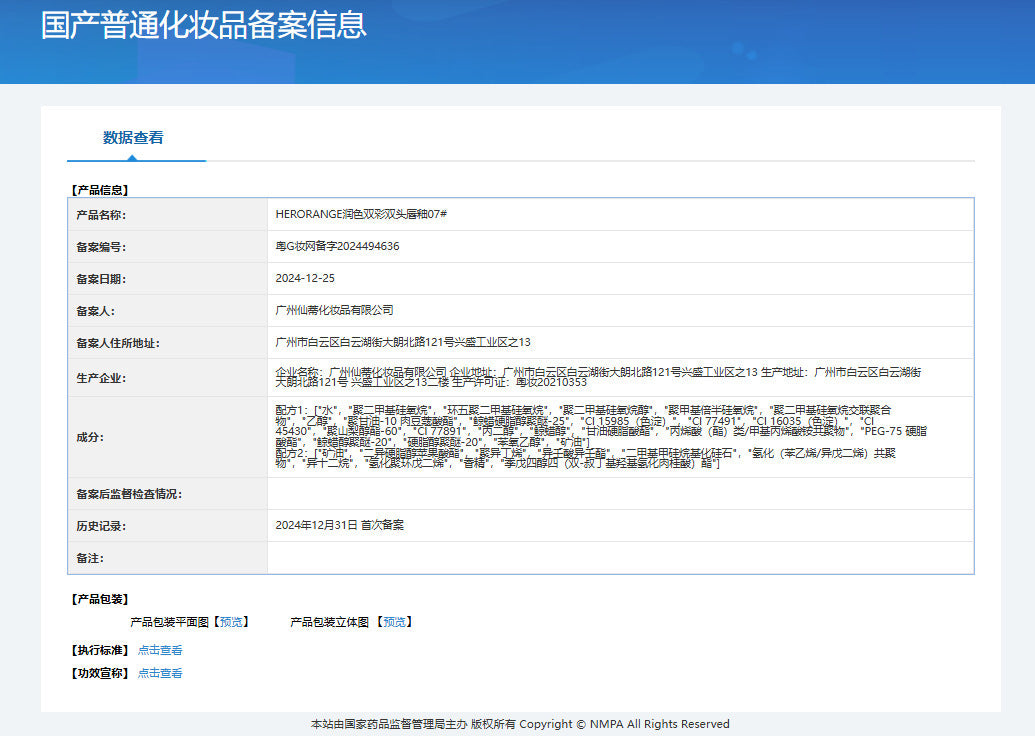Image resolution: width=1035 pixels, height=736 pixels.
Task: Open 预览 link for 产品包装立体图
Action: point(395,622)
